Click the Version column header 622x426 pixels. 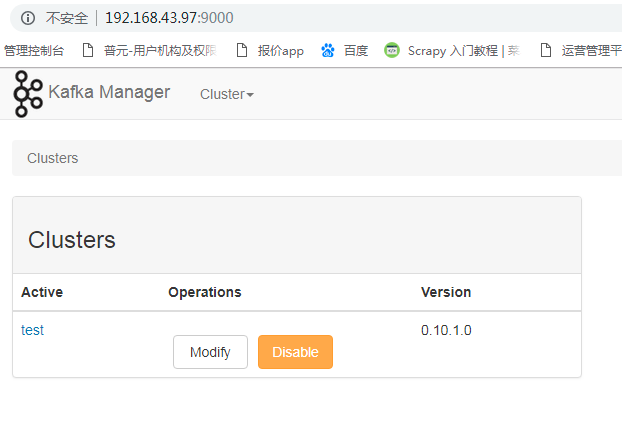(x=446, y=292)
